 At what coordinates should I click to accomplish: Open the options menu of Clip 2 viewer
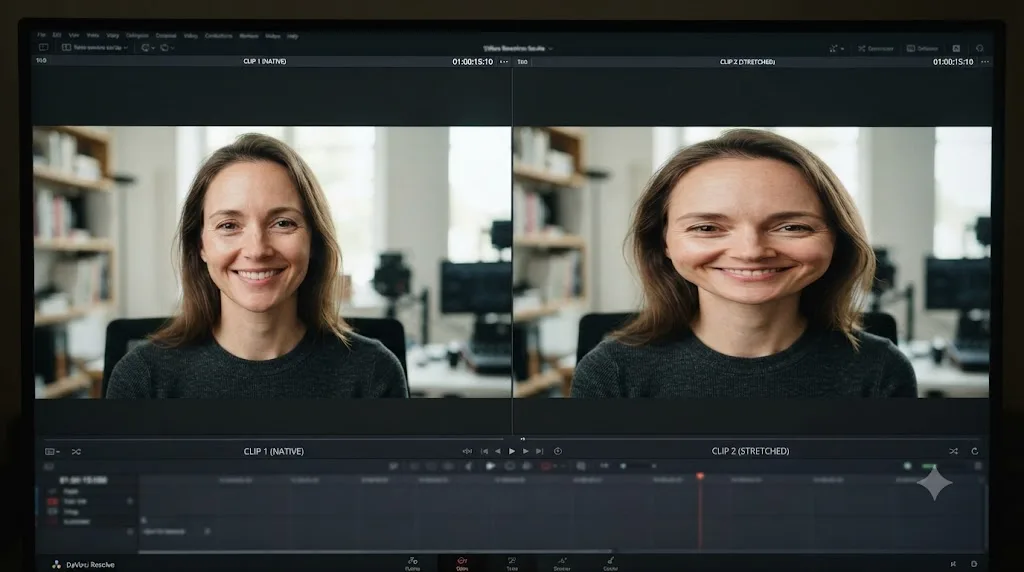click(x=985, y=62)
